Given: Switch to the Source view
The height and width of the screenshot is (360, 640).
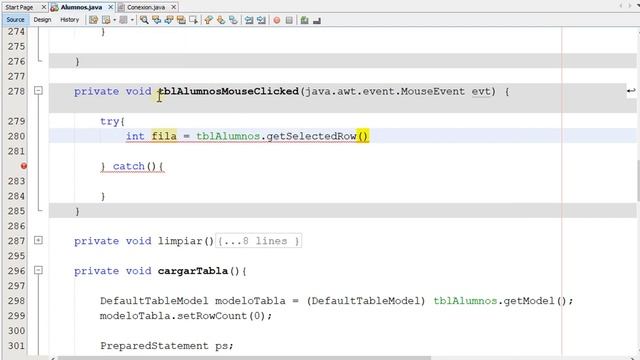Looking at the screenshot, I should [x=15, y=20].
